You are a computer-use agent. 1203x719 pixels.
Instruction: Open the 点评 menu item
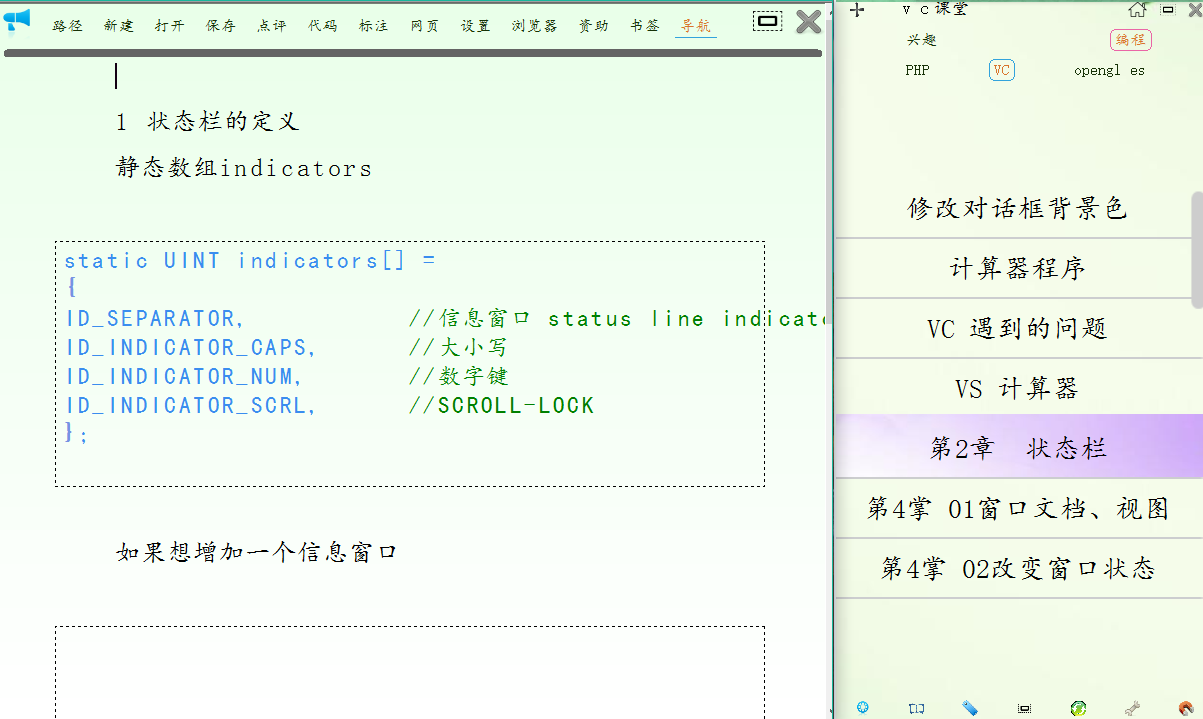pyautogui.click(x=272, y=26)
